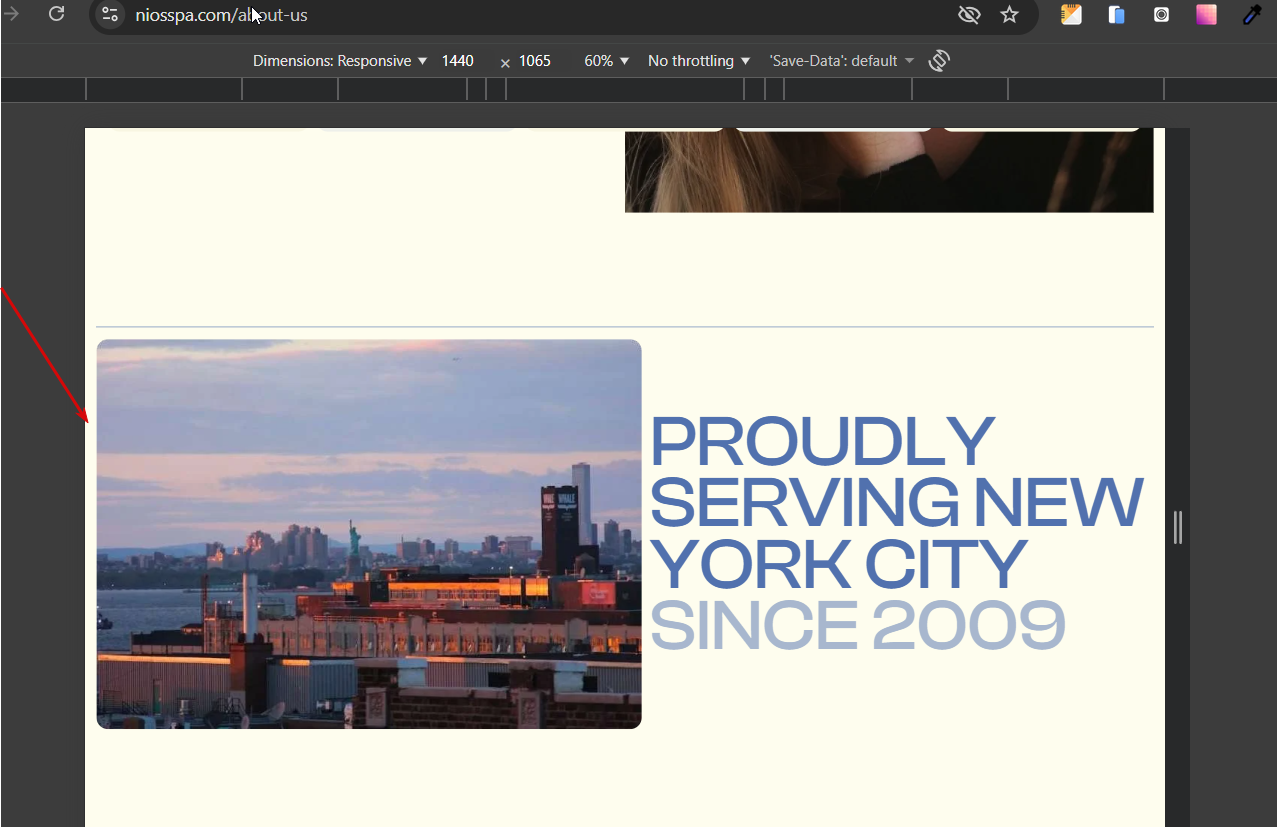Click the viewport height field 1065
This screenshot has height=827, width=1277.
535,61
